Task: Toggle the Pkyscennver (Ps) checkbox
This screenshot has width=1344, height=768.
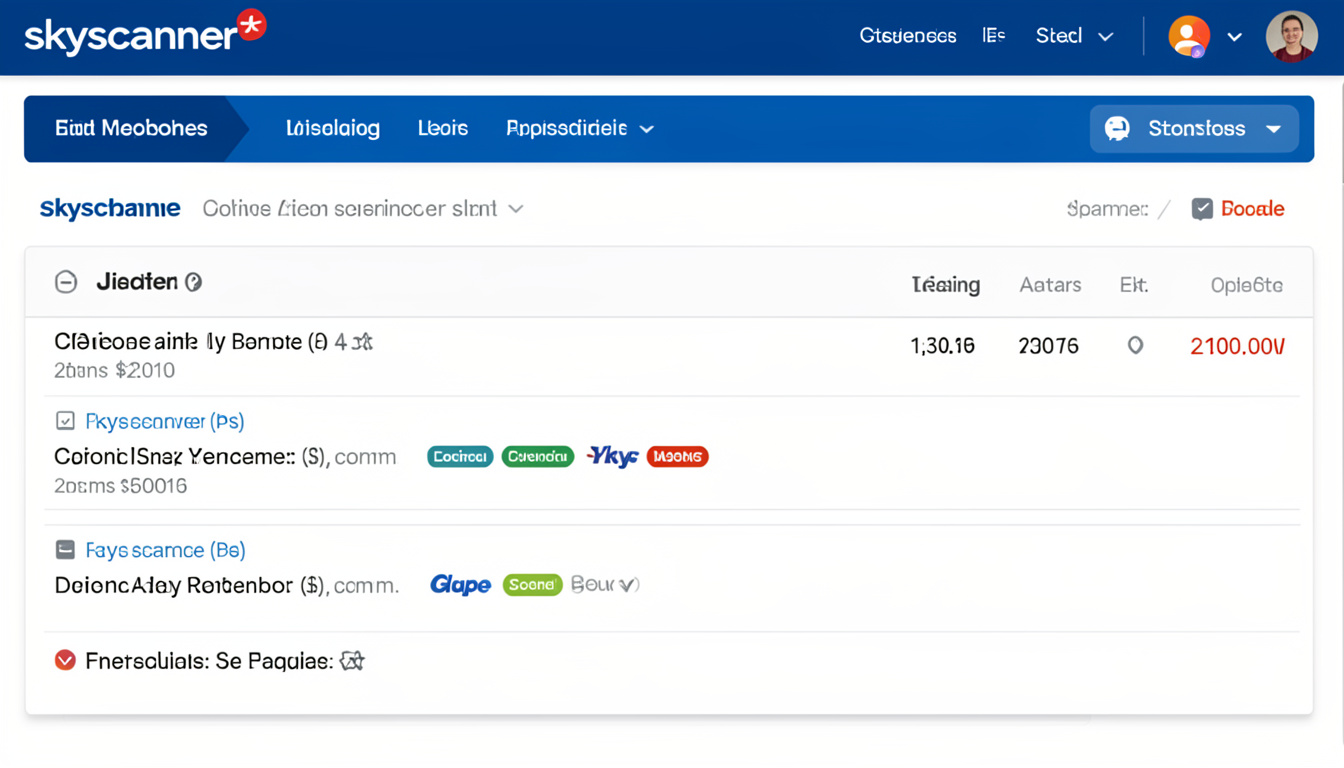Action: coord(65,422)
